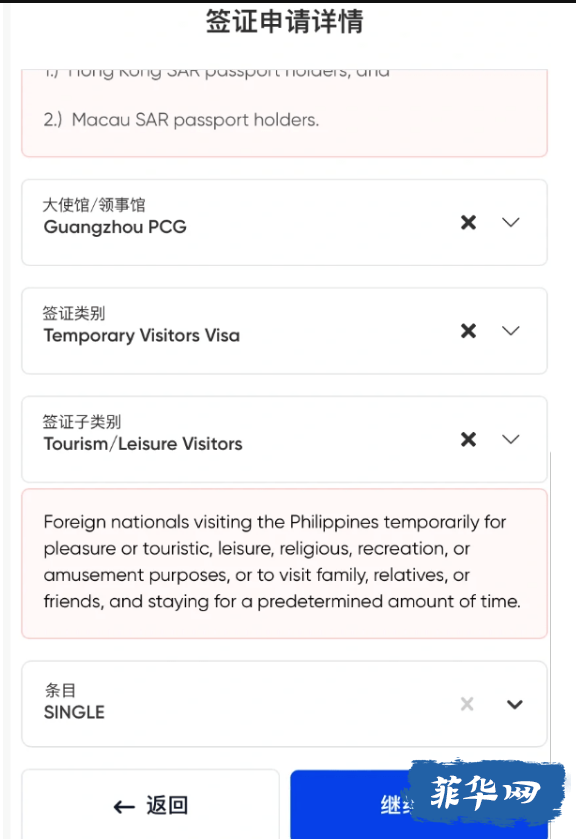Select the Guangzhou PCG field text
The height and width of the screenshot is (839, 576).
click(x=115, y=227)
